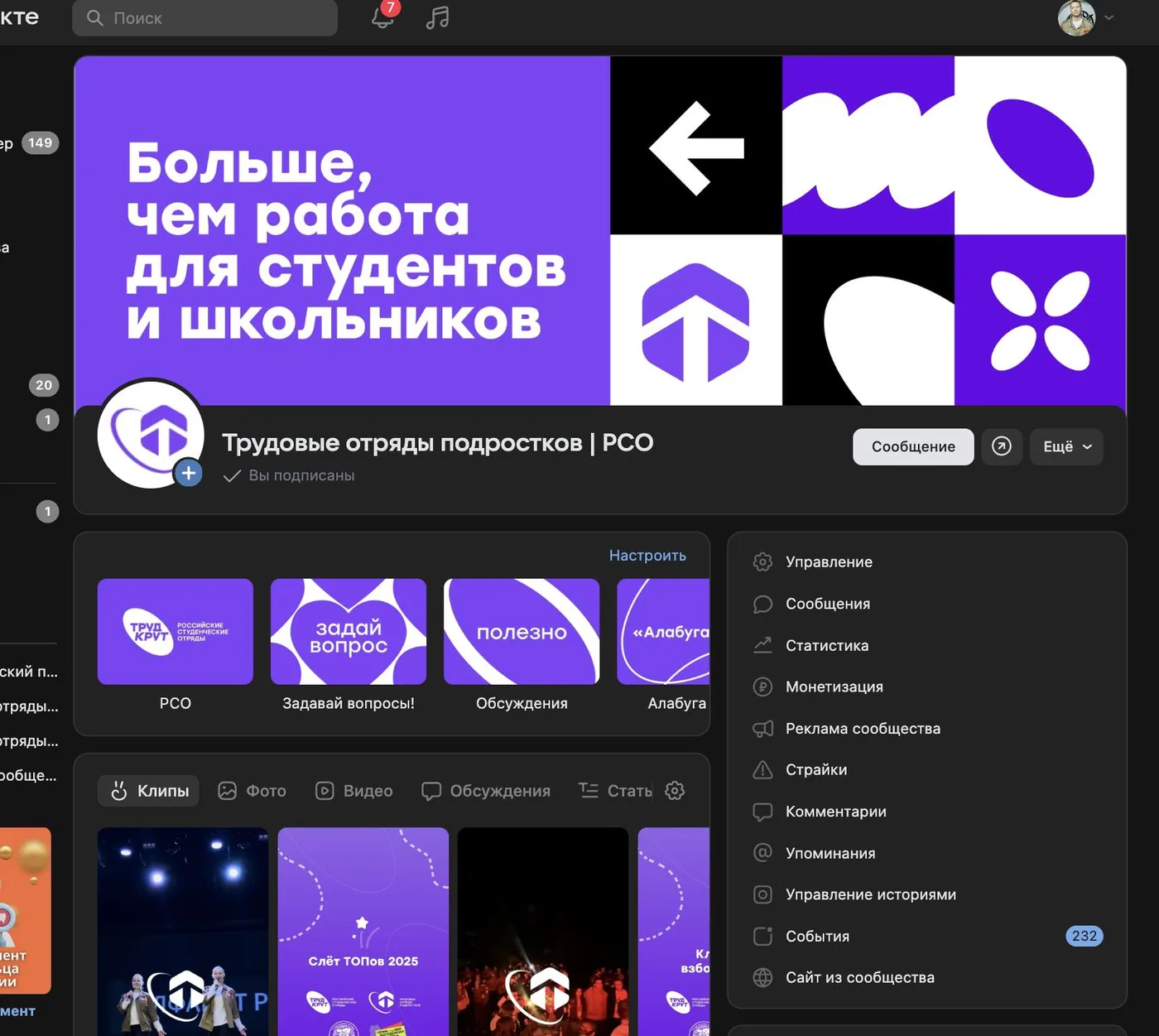Click the Управление историями camera icon
Image resolution: width=1159 pixels, height=1036 pixels.
coord(762,894)
